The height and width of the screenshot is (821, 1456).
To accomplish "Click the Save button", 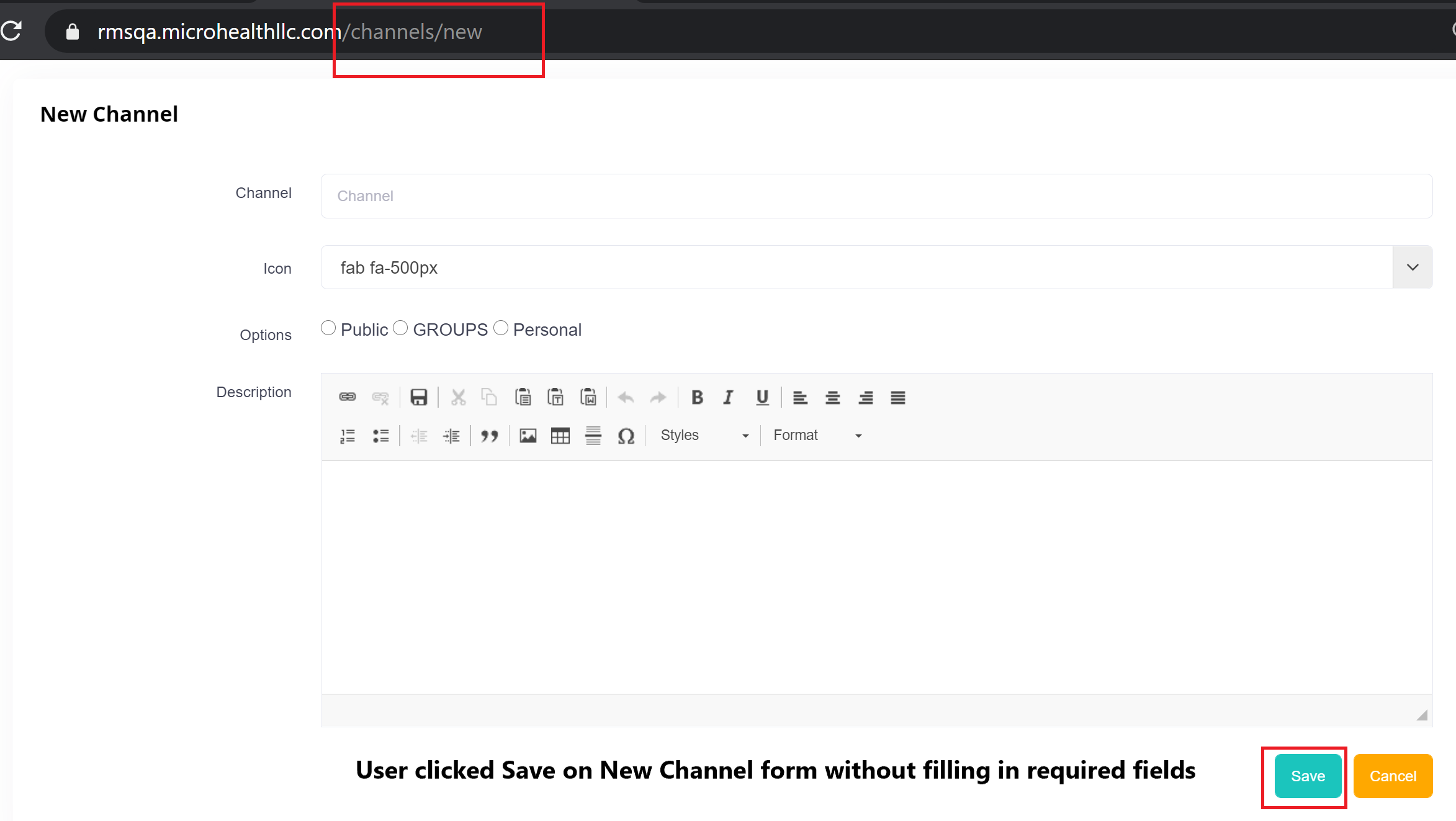I will pos(1307,776).
